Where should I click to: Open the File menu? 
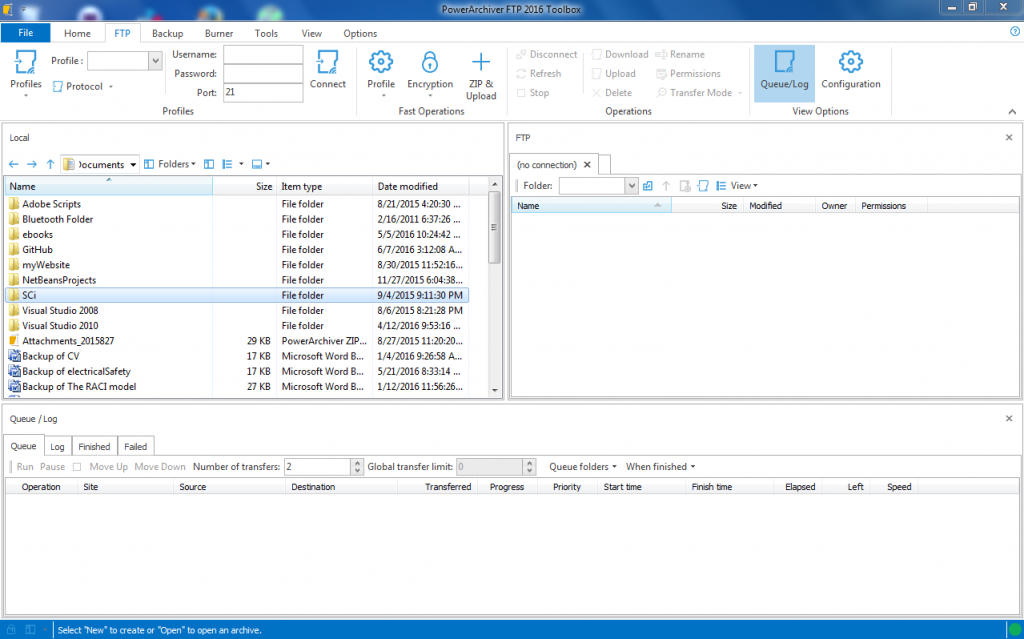click(x=25, y=33)
